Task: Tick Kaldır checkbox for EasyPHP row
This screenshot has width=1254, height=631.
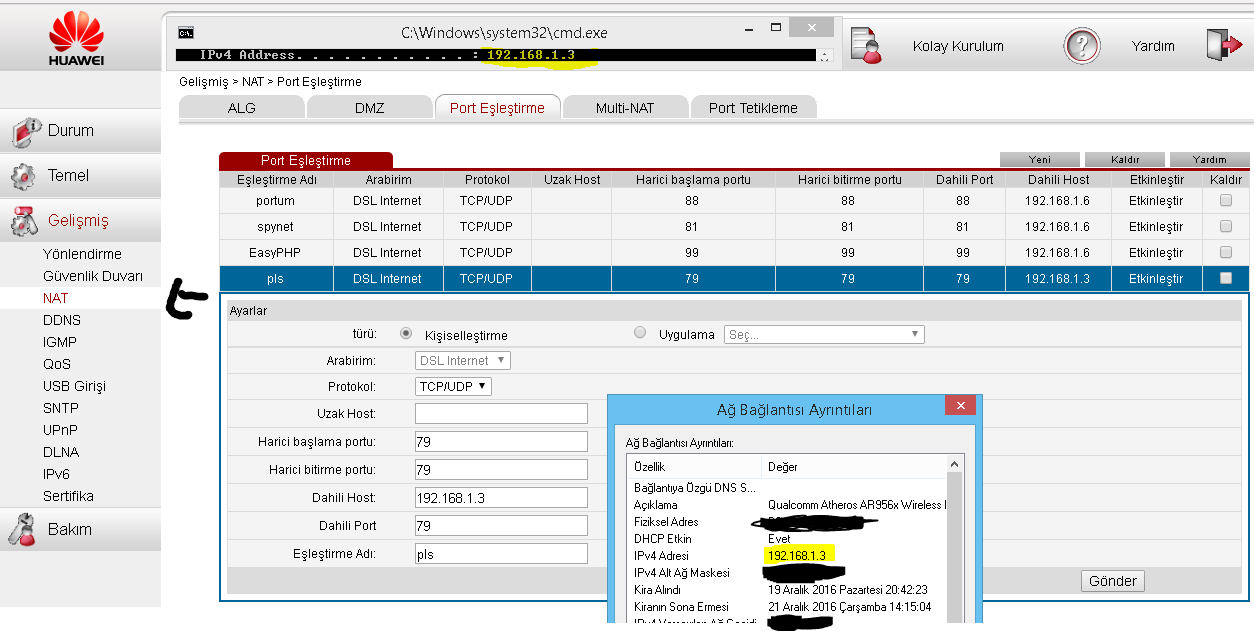Action: point(1226,252)
